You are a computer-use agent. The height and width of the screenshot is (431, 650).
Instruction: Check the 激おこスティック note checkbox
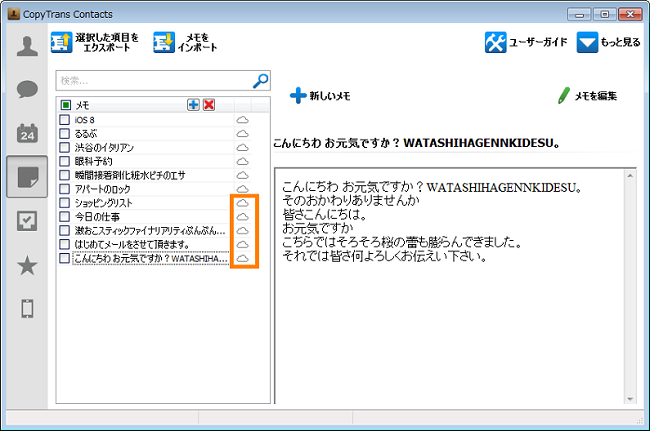click(x=64, y=230)
